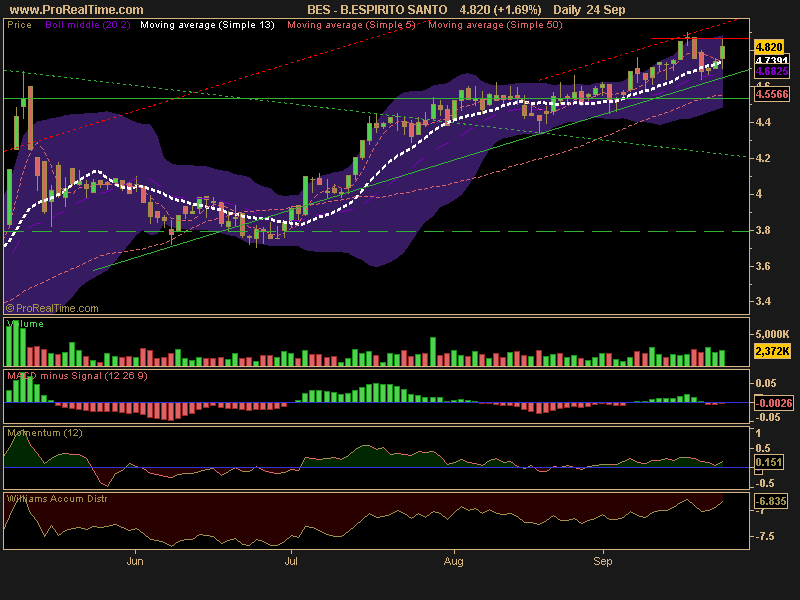Click the Jun date axis label
This screenshot has width=800, height=600.
pyautogui.click(x=135, y=562)
